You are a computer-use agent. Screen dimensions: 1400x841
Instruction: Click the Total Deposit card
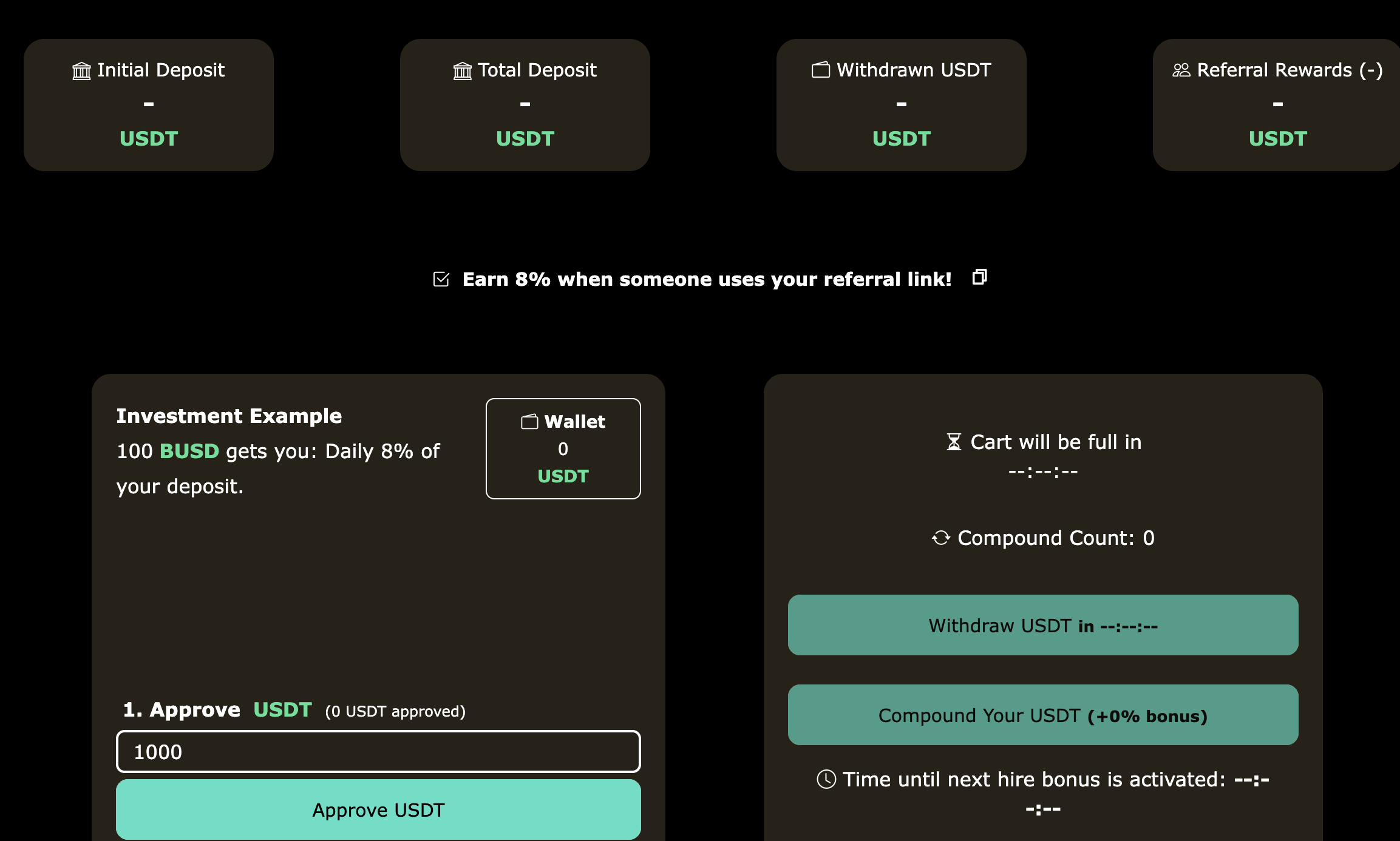(525, 105)
